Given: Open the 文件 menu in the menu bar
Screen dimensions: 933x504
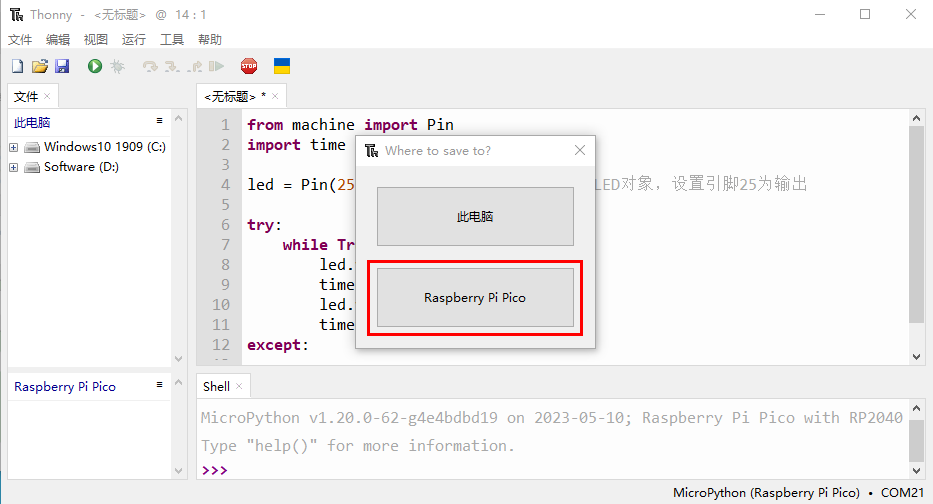Looking at the screenshot, I should (20, 39).
